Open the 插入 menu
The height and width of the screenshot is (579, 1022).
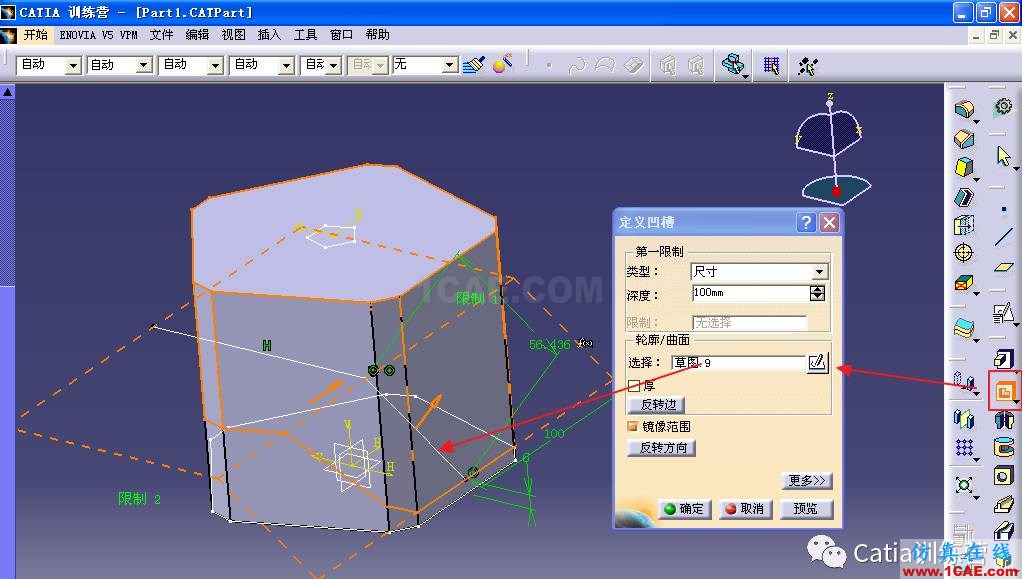[269, 34]
